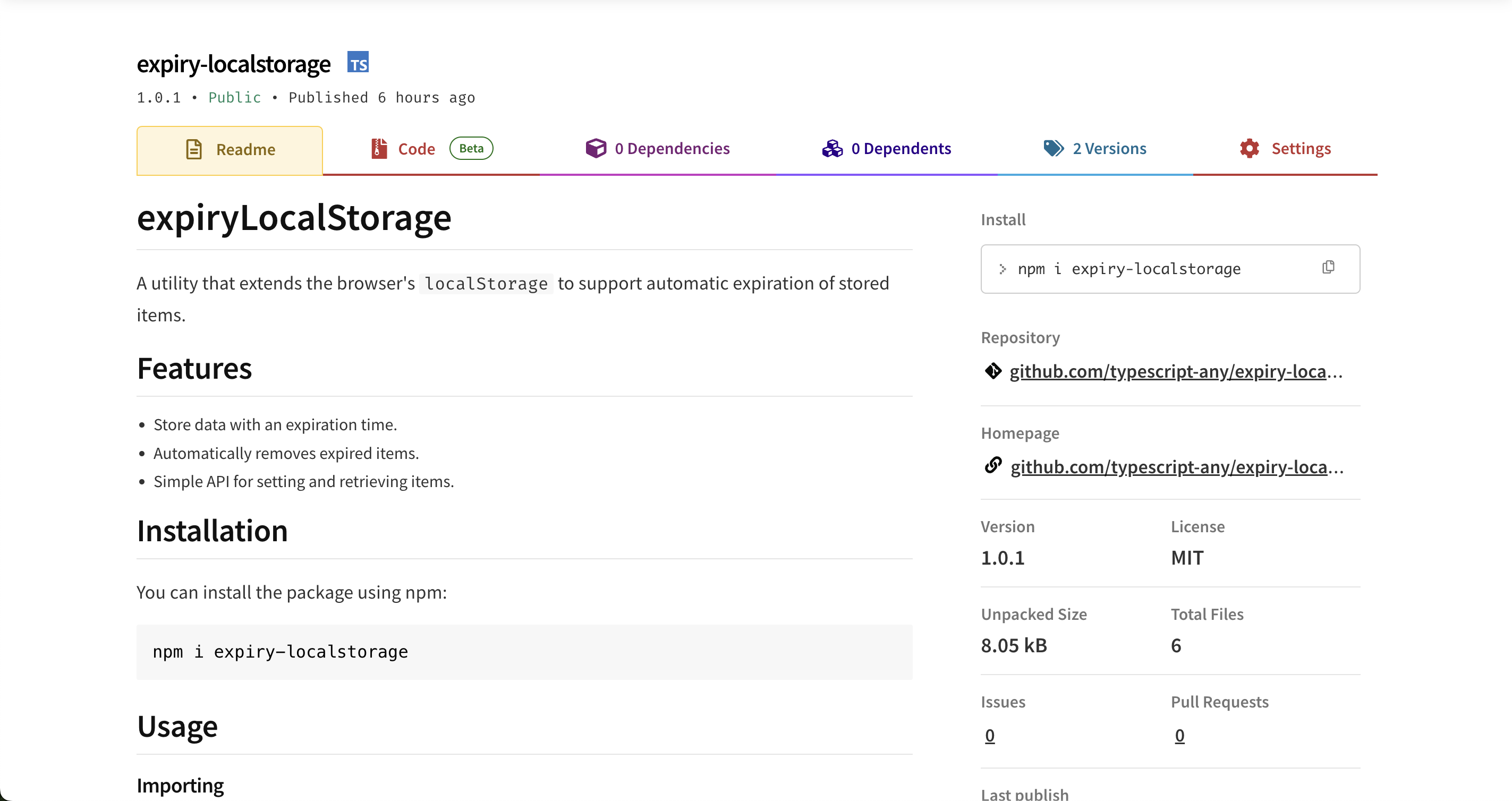Click the Installation heading
The image size is (1512, 801).
(213, 531)
